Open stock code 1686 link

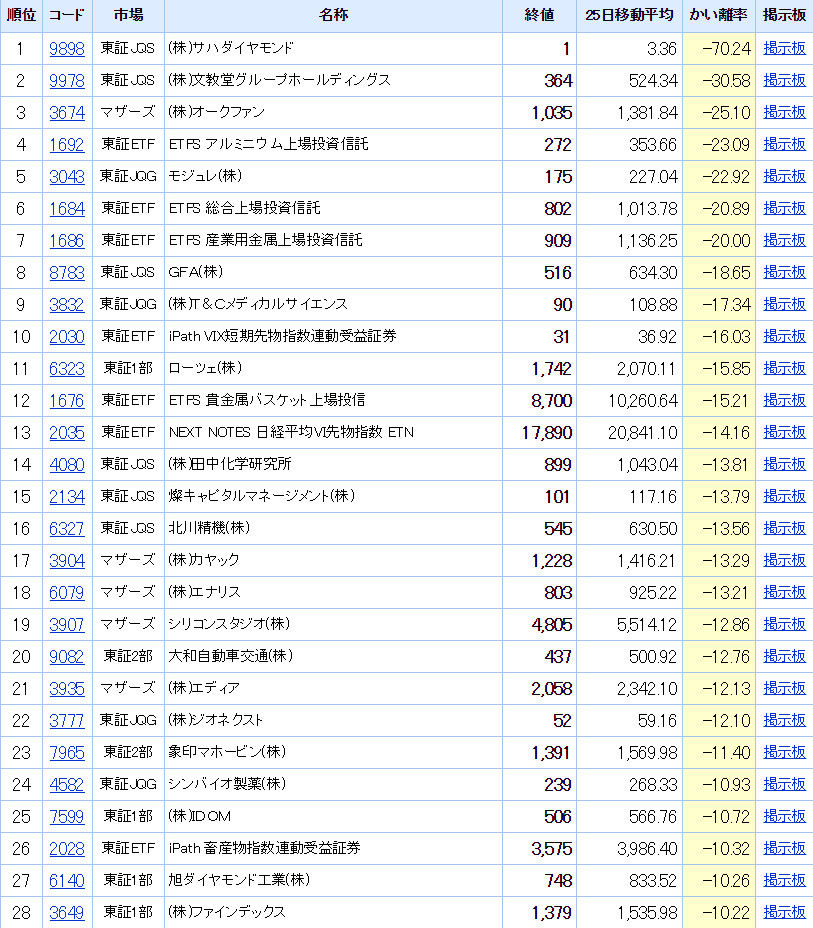click(x=67, y=240)
